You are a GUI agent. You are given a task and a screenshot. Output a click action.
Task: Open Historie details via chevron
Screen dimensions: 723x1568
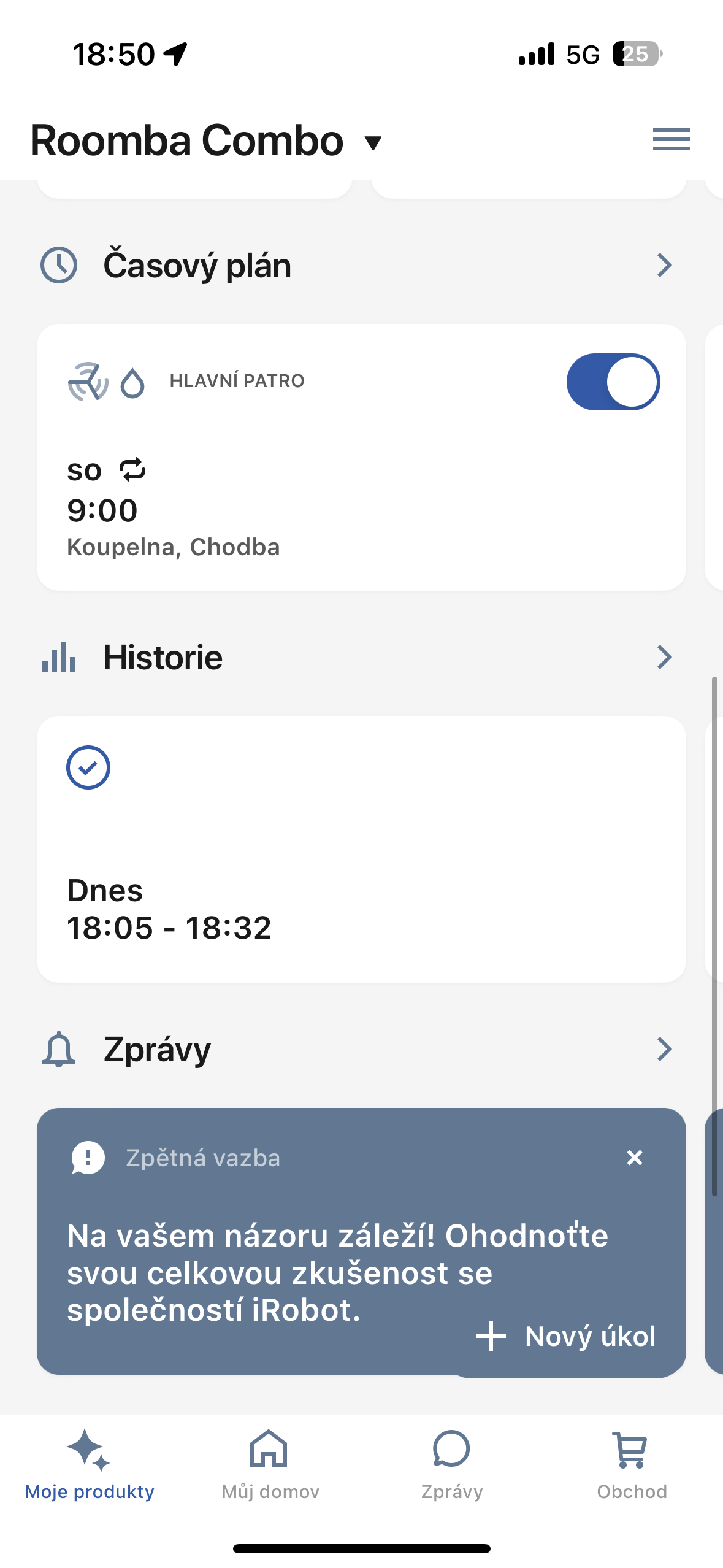tap(664, 658)
